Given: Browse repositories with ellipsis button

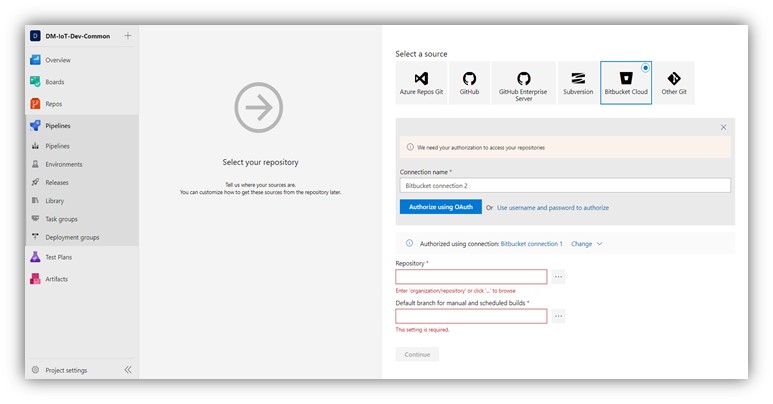Looking at the screenshot, I should [x=558, y=277].
